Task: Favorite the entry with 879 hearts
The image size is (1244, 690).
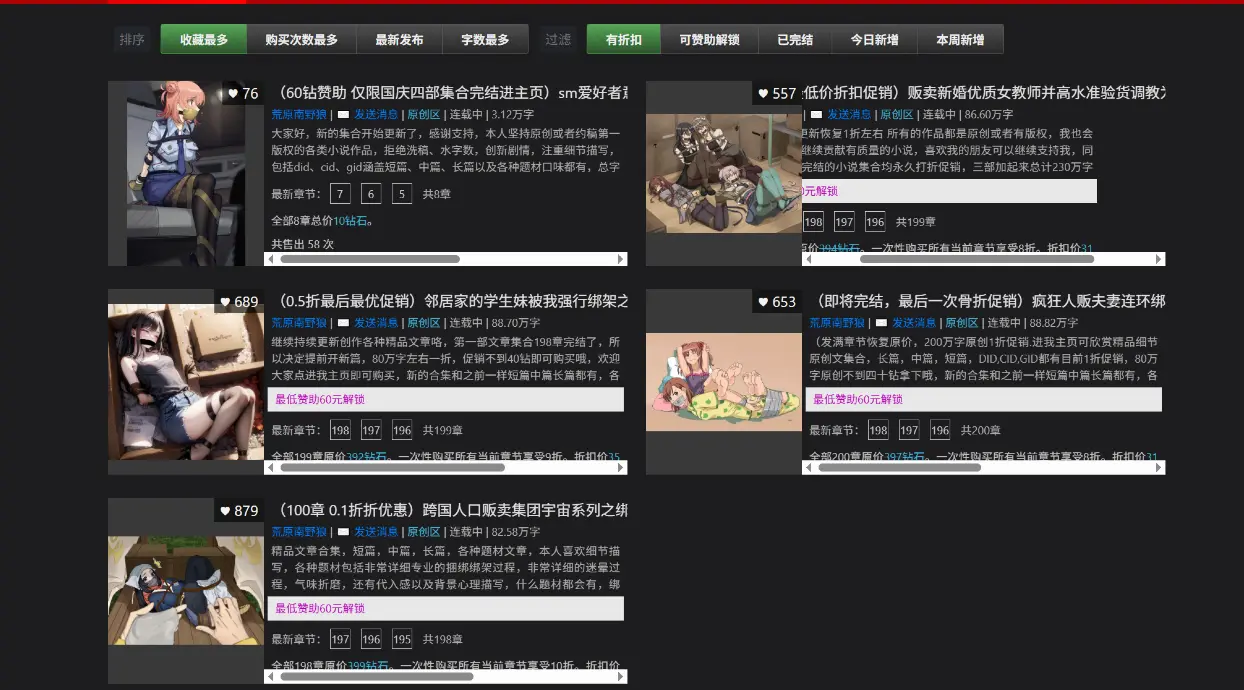Action: tap(225, 511)
